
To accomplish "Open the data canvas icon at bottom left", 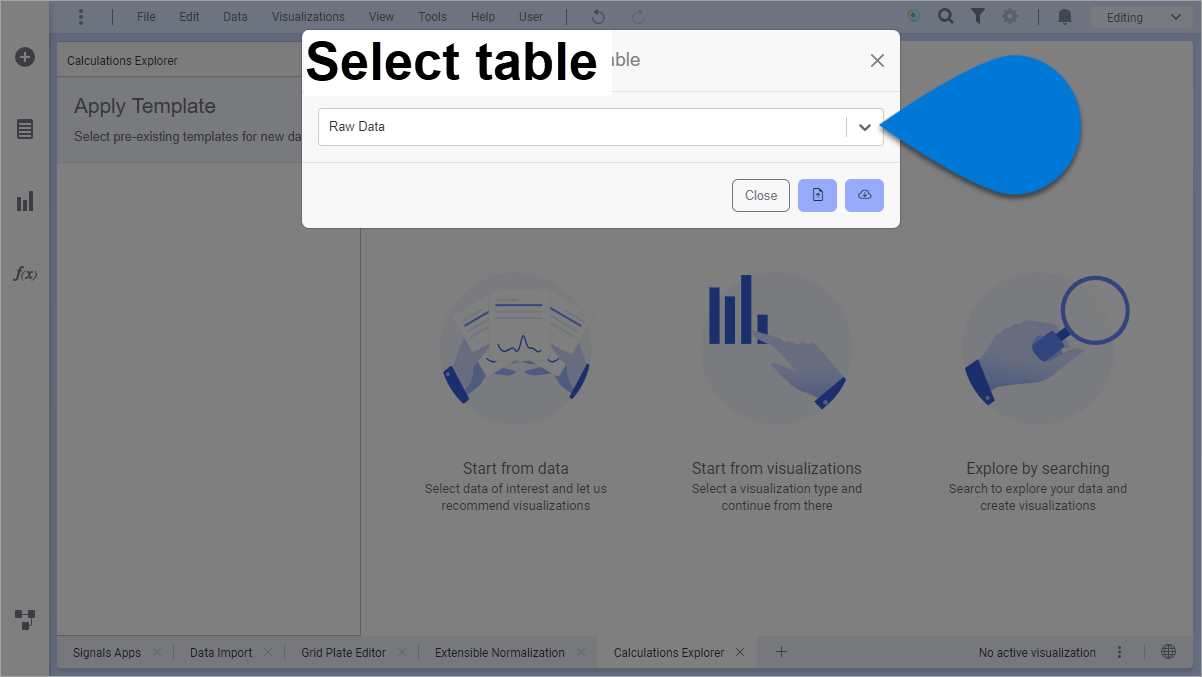I will point(25,619).
